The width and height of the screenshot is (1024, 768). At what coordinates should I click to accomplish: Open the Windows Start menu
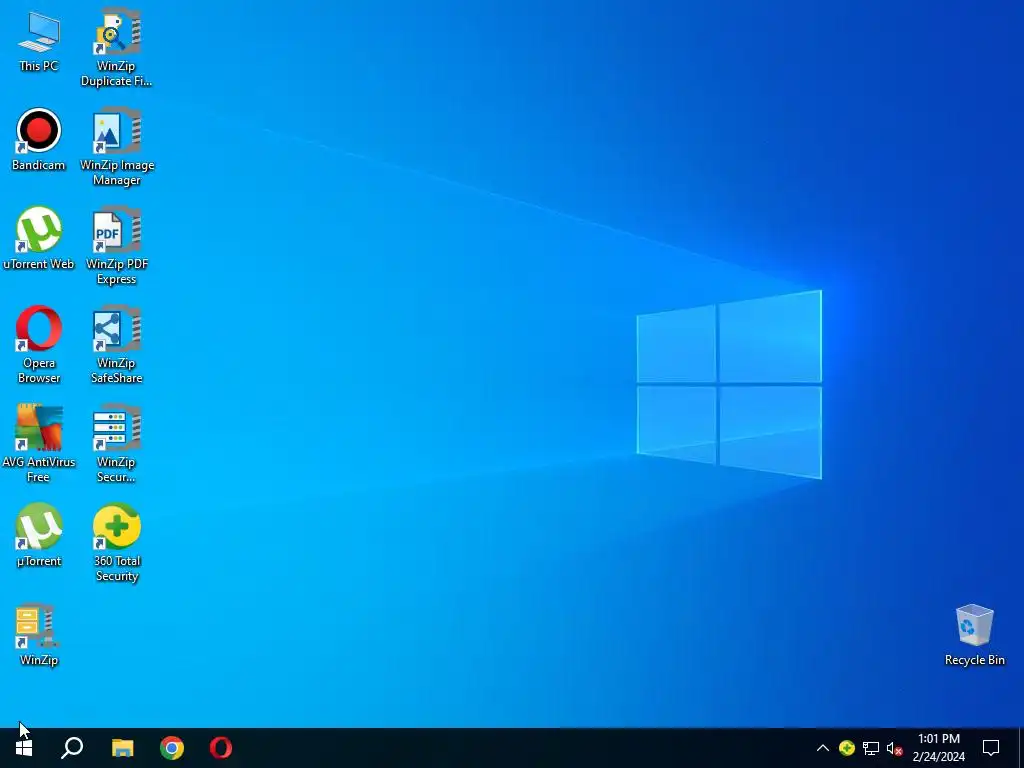[x=24, y=748]
